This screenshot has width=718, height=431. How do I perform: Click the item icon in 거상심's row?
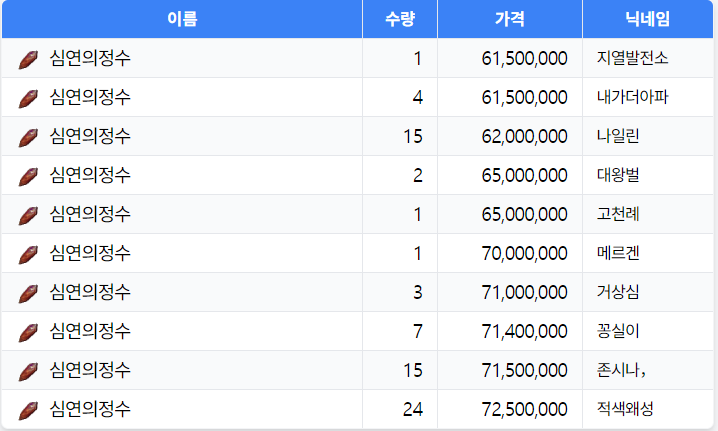28,293
